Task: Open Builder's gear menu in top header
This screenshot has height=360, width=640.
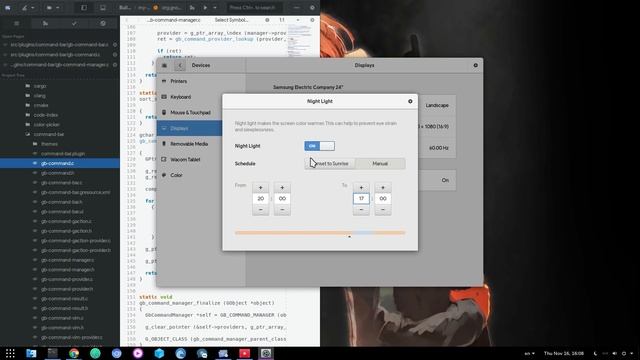Action: 312,7
